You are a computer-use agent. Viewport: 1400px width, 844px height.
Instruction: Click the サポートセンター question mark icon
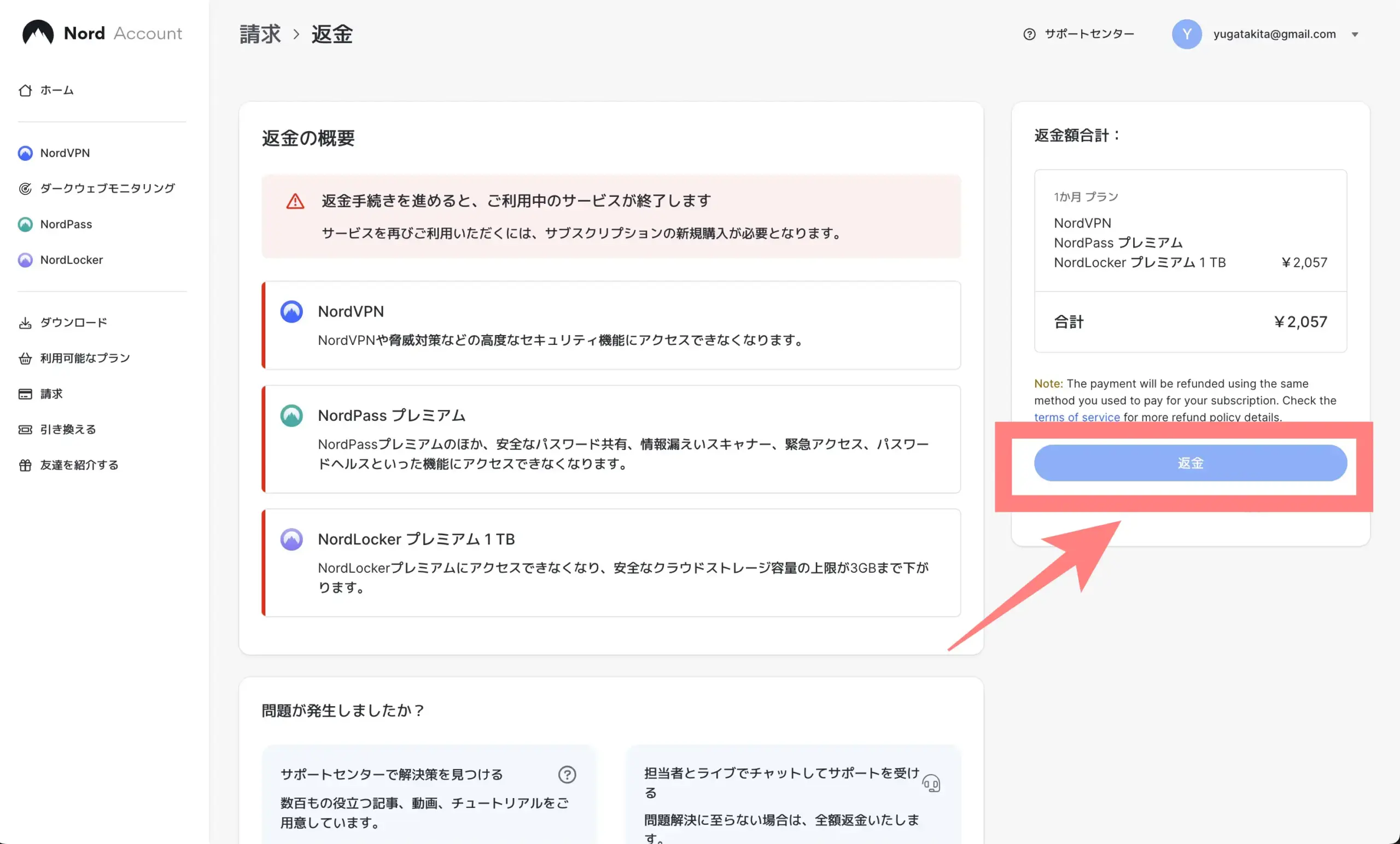1029,34
